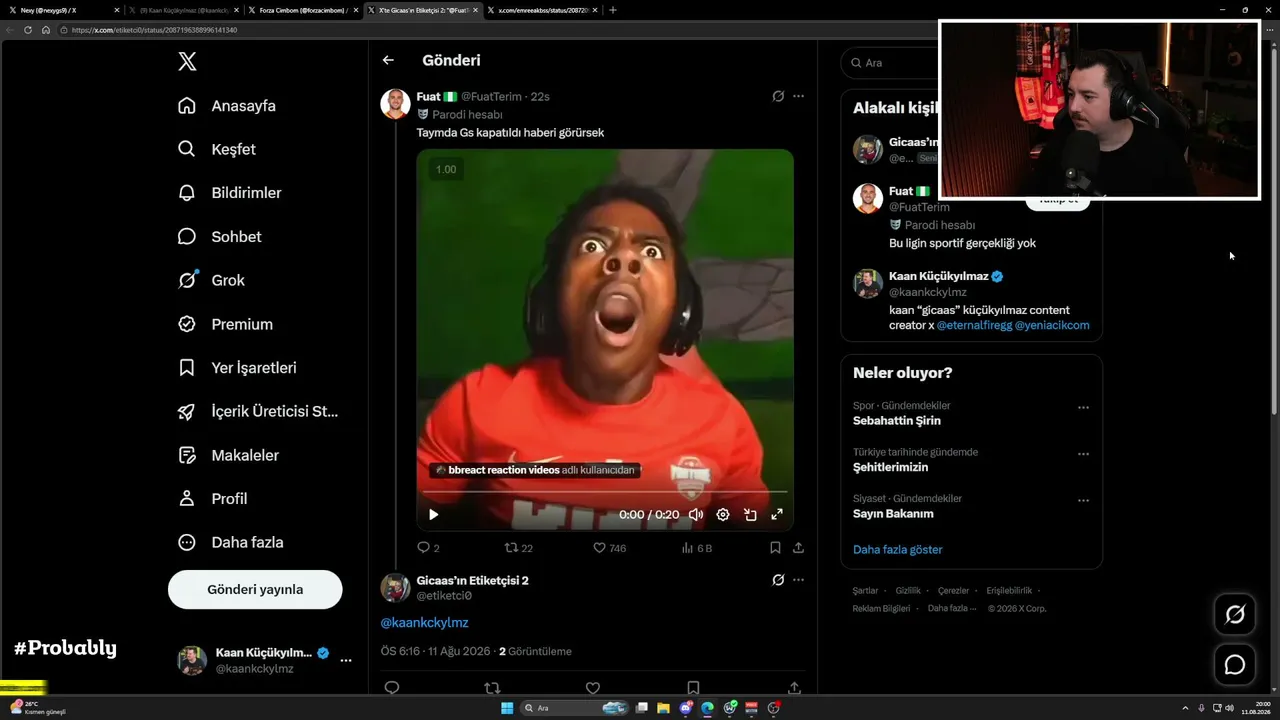
Task: Reload the page in the browser
Action: (28, 30)
